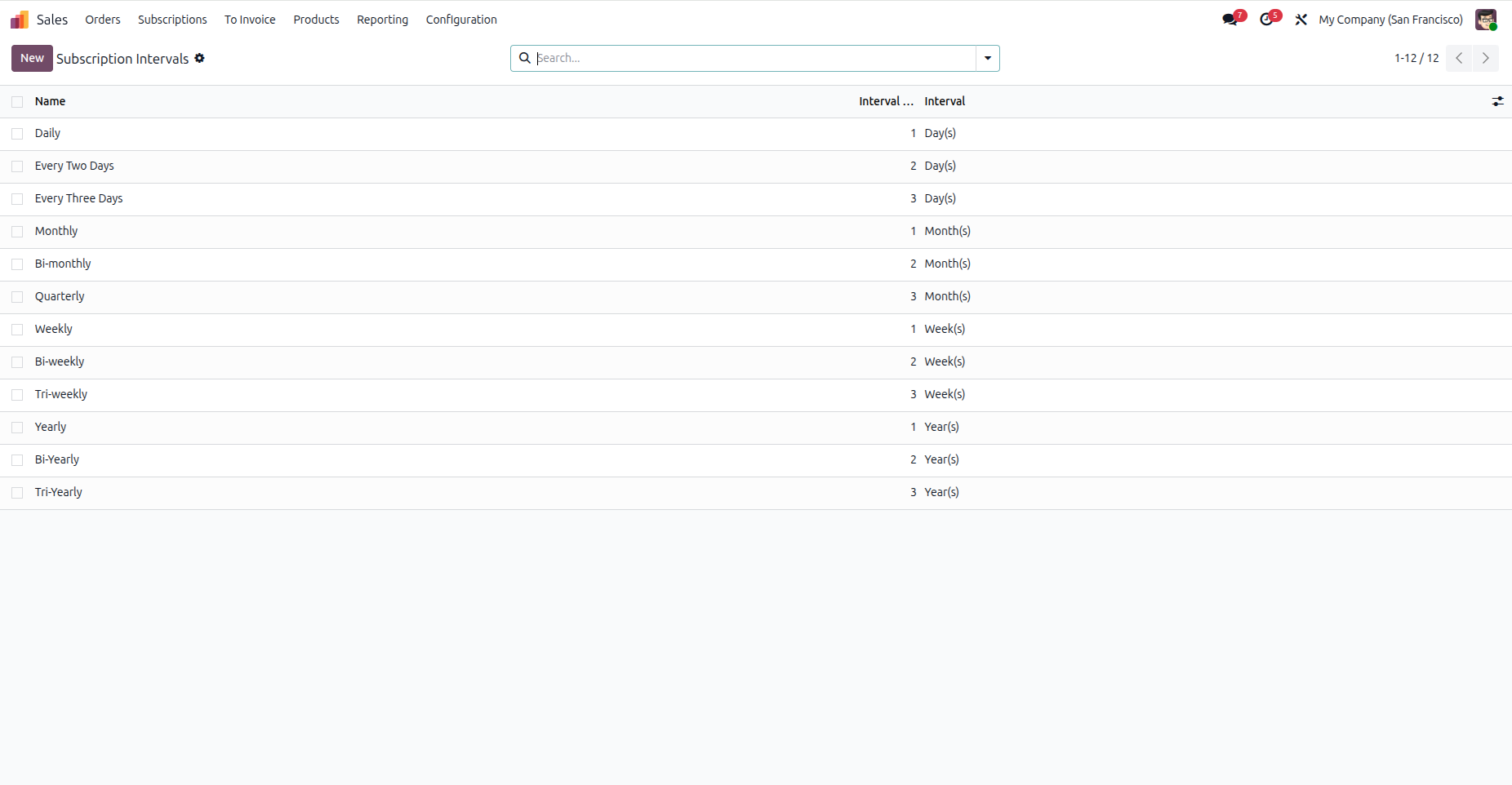This screenshot has height=785, width=1512.
Task: Click the Sales app title
Action: tap(52, 20)
